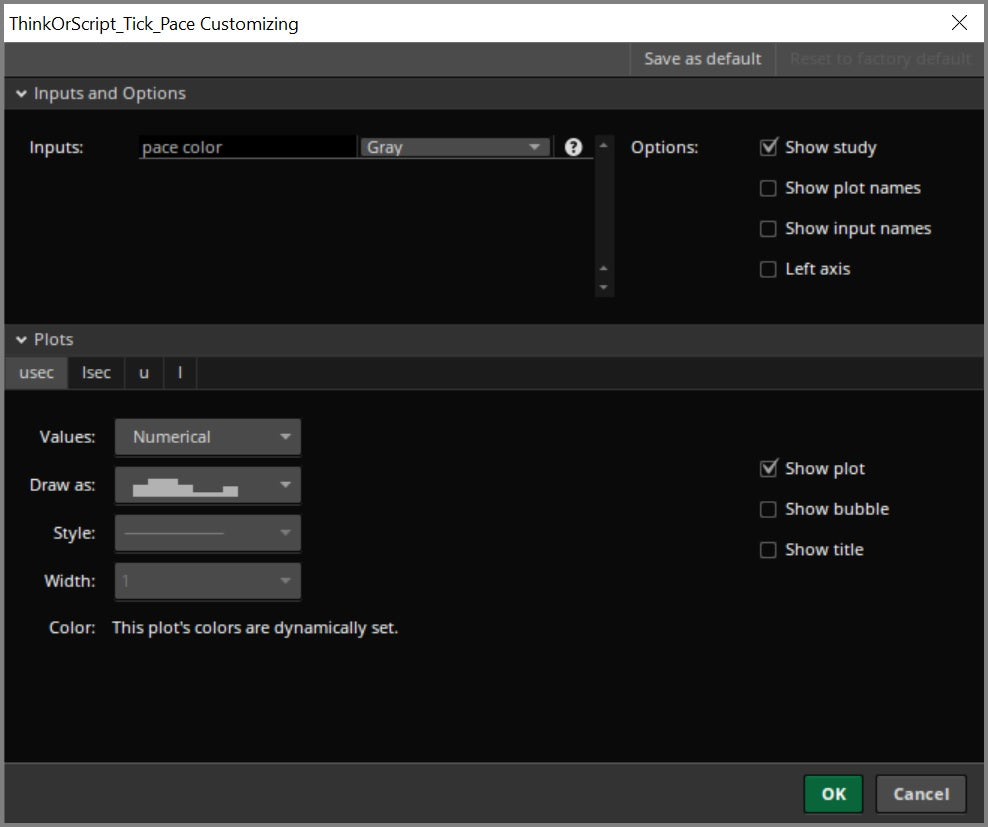Click the dynamically set color message text
The height and width of the screenshot is (827, 988).
tap(255, 628)
